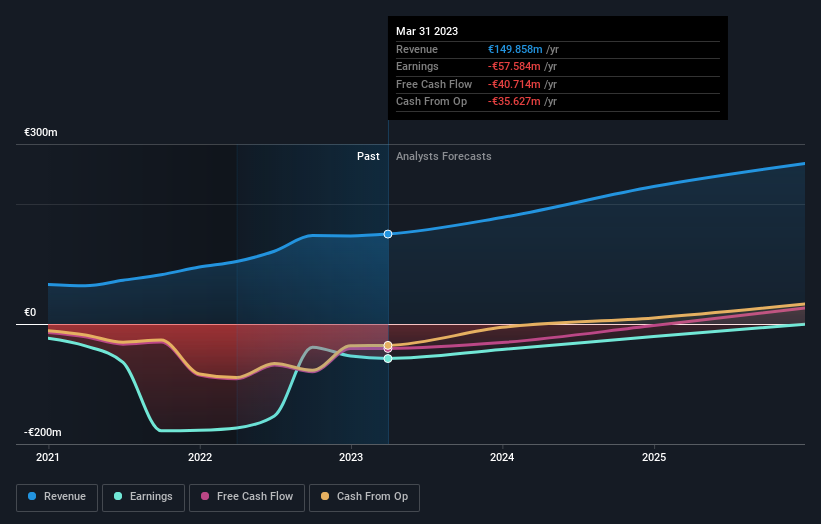Image resolution: width=821 pixels, height=524 pixels.
Task: Click the 2023 x-axis label
Action: [351, 458]
